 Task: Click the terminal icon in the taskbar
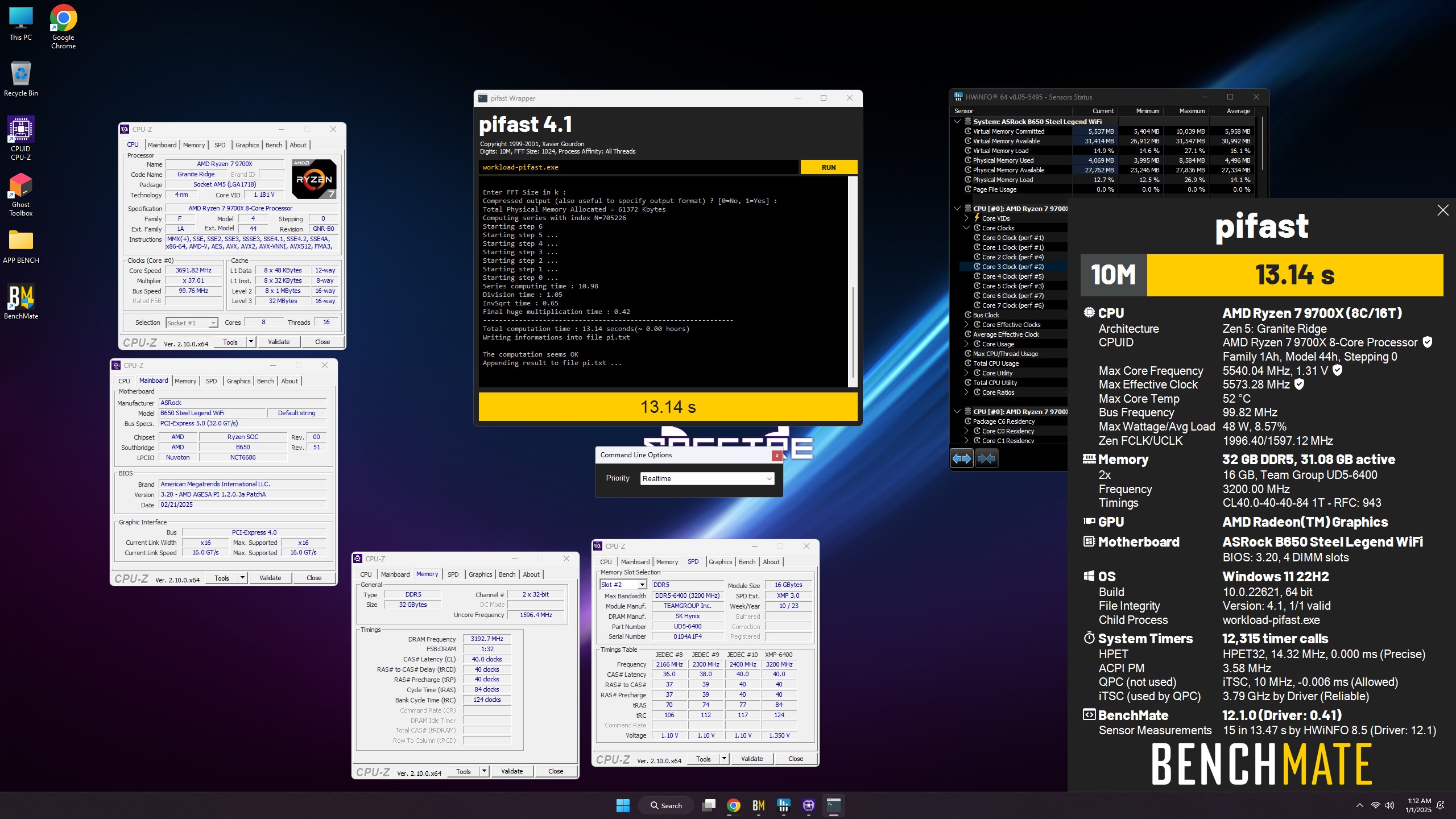834,805
